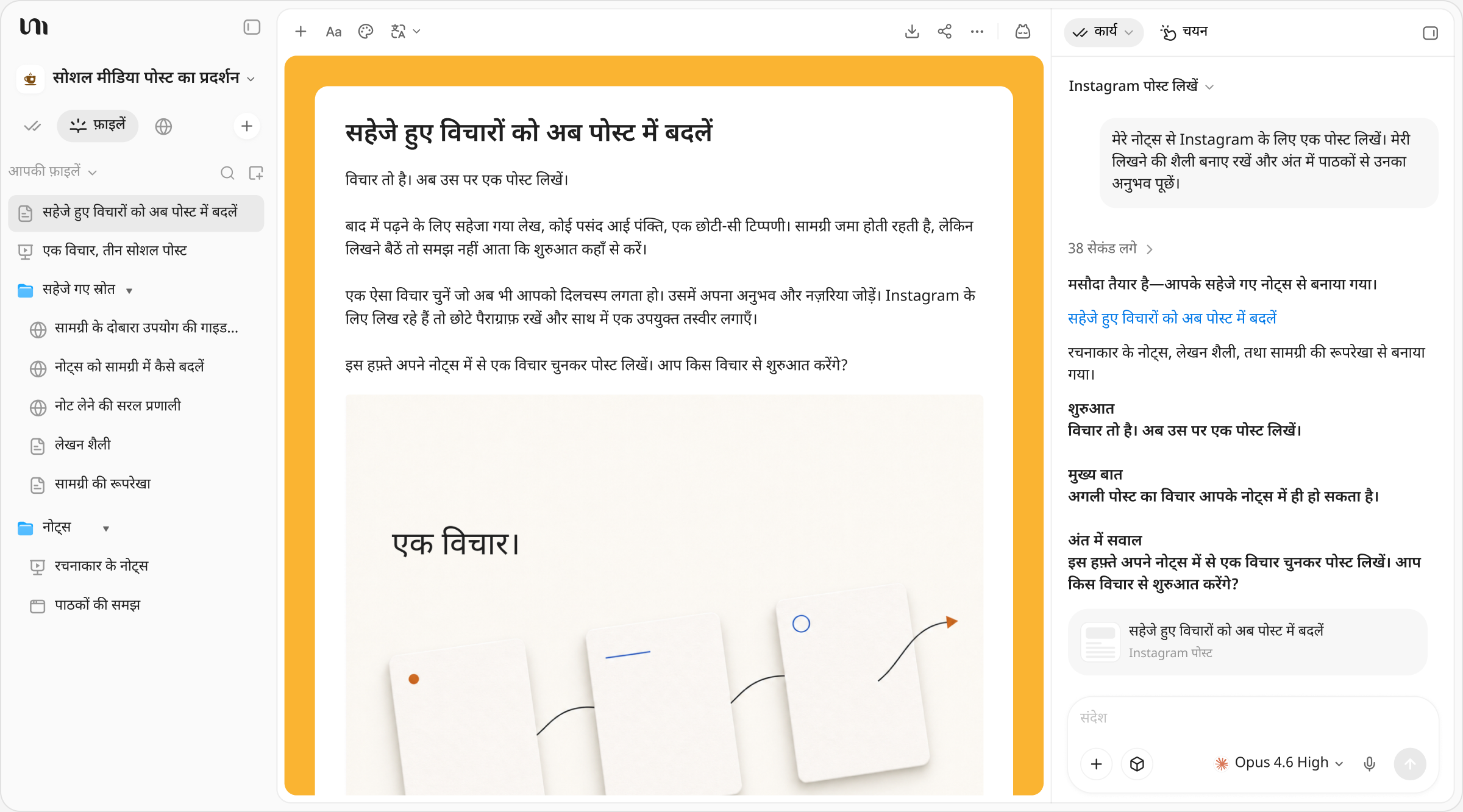Click the globe icon beside नोट लेने की सरल प्रणाली
Image resolution: width=1463 pixels, height=812 pixels.
pyautogui.click(x=38, y=408)
